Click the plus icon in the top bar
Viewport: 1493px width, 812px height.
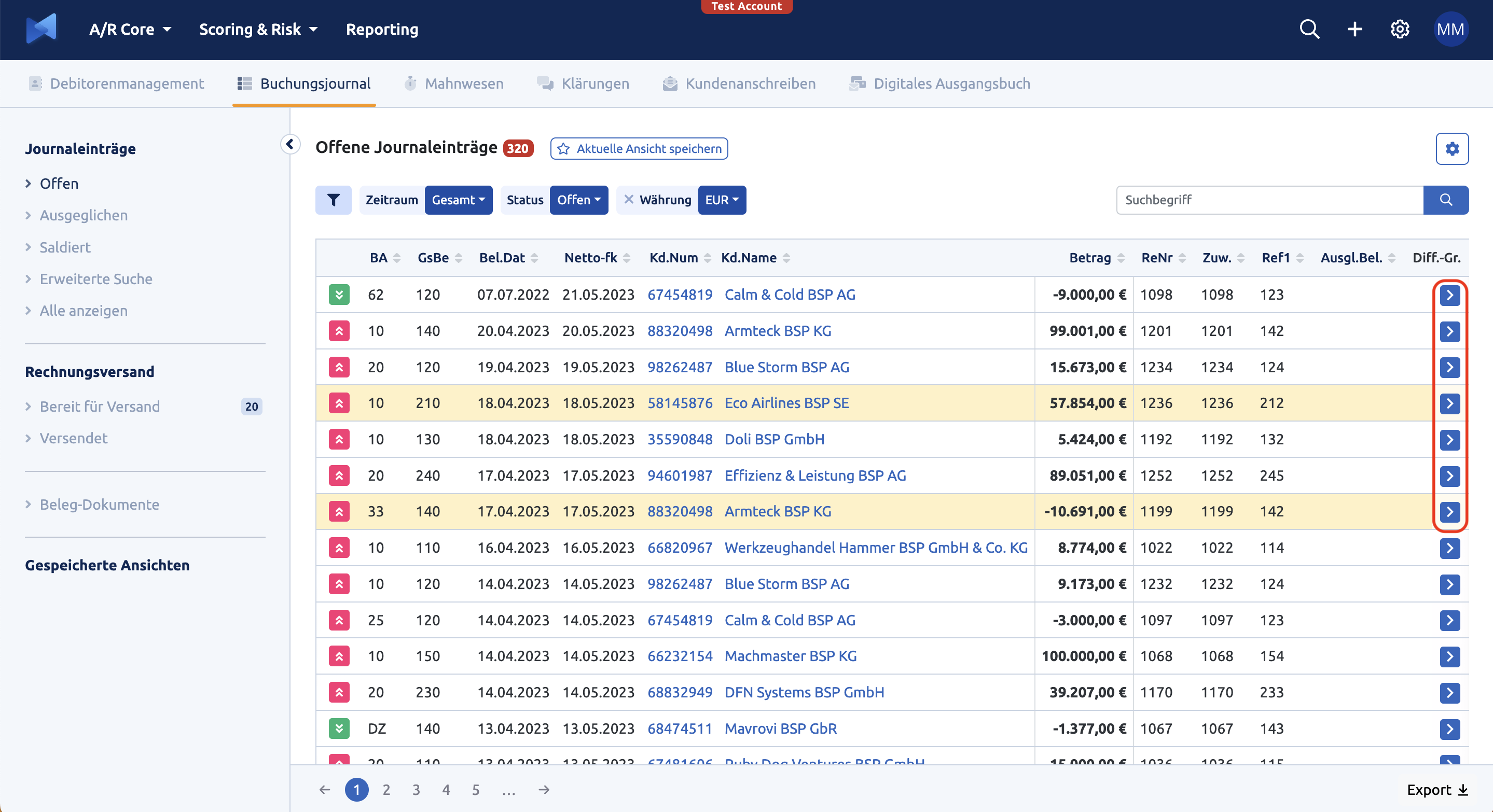[1354, 29]
